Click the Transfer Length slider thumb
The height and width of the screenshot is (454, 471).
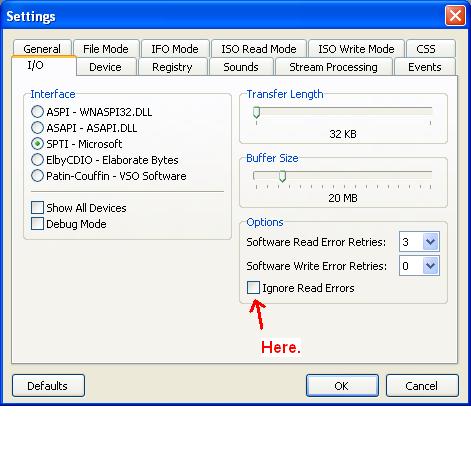point(256,112)
